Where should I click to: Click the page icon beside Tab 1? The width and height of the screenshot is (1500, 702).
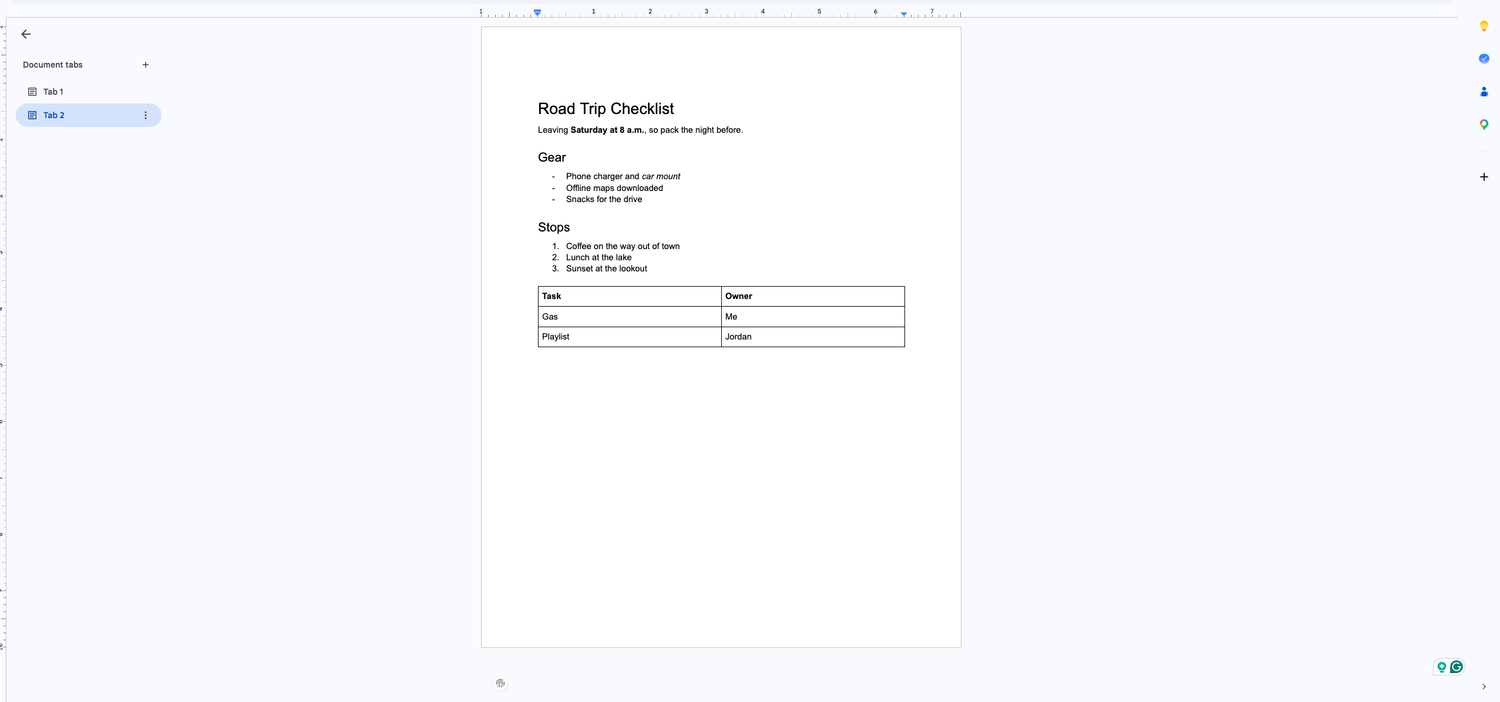(x=32, y=92)
